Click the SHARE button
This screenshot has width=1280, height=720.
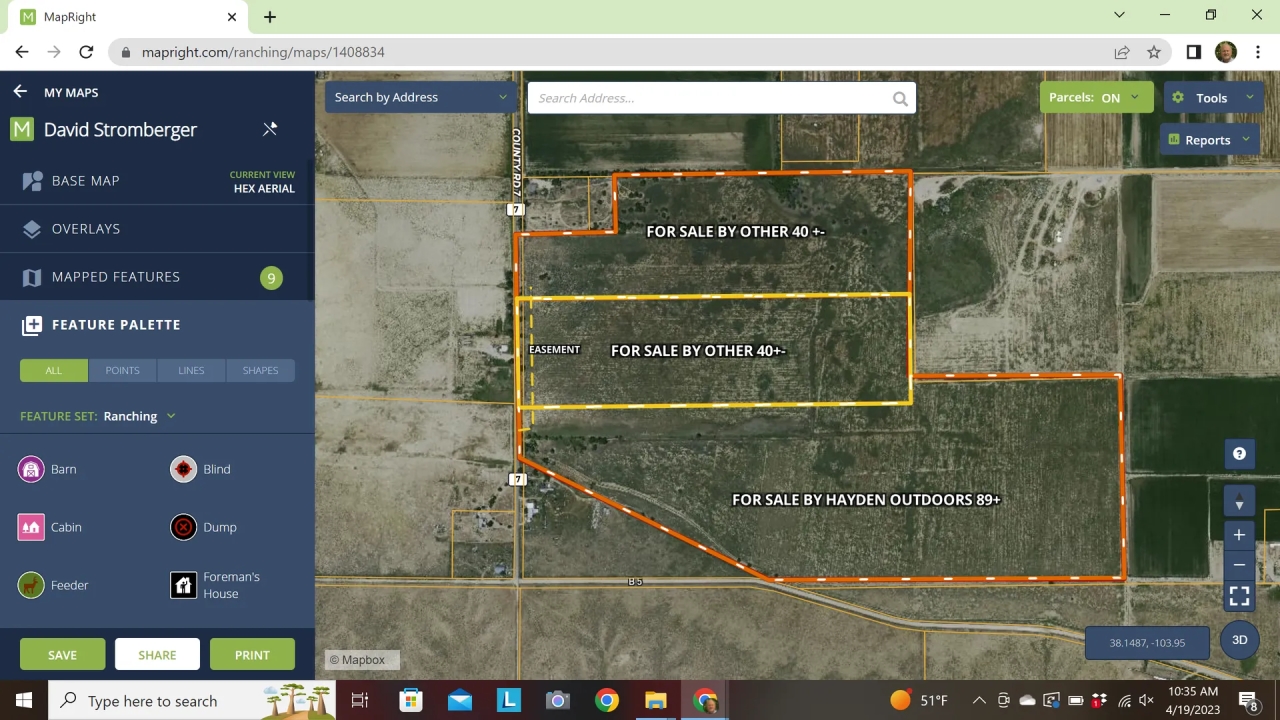[x=157, y=654]
